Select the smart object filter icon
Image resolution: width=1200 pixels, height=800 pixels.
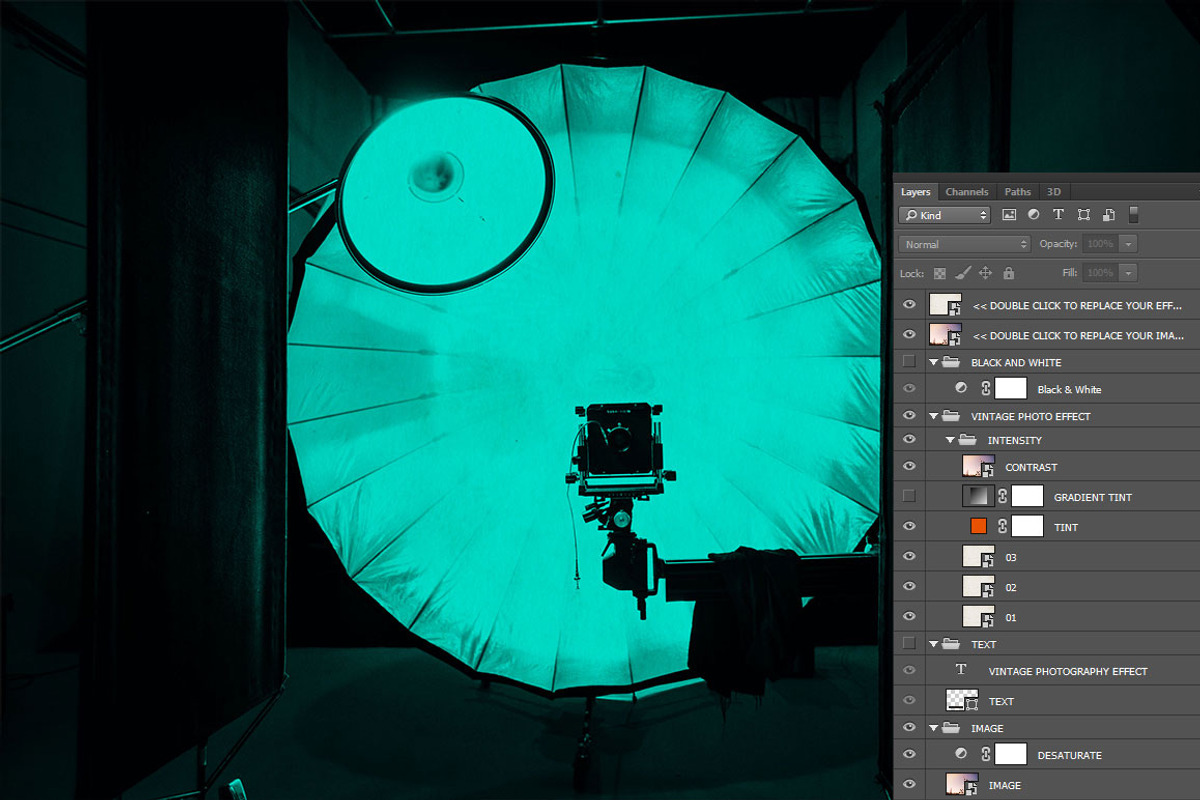click(x=1109, y=215)
